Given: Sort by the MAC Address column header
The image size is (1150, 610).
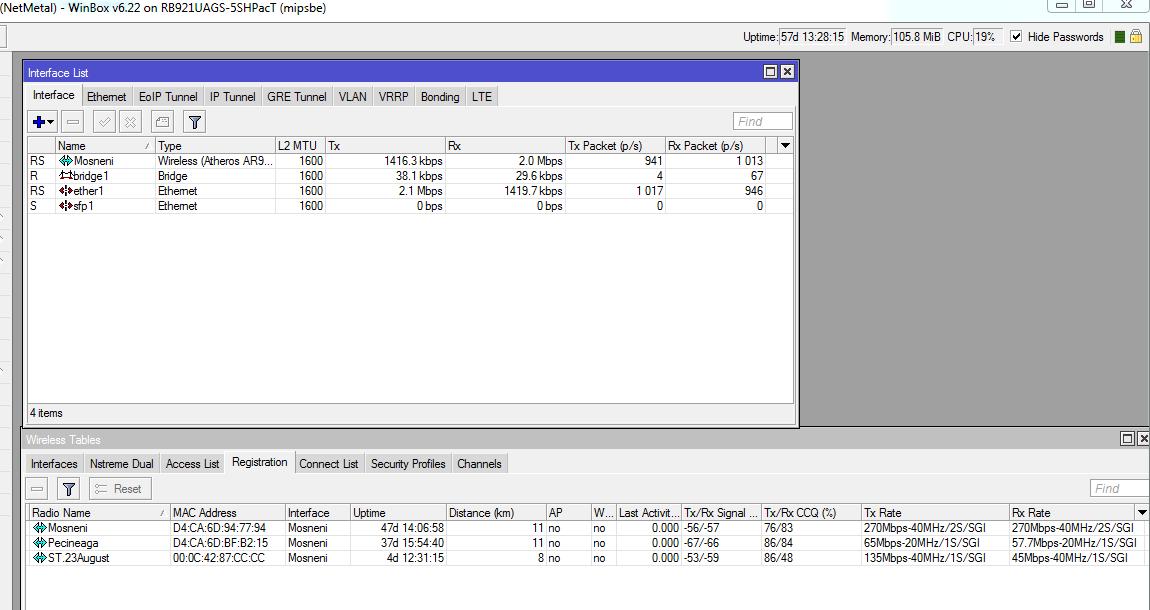Looking at the screenshot, I should pos(227,512).
